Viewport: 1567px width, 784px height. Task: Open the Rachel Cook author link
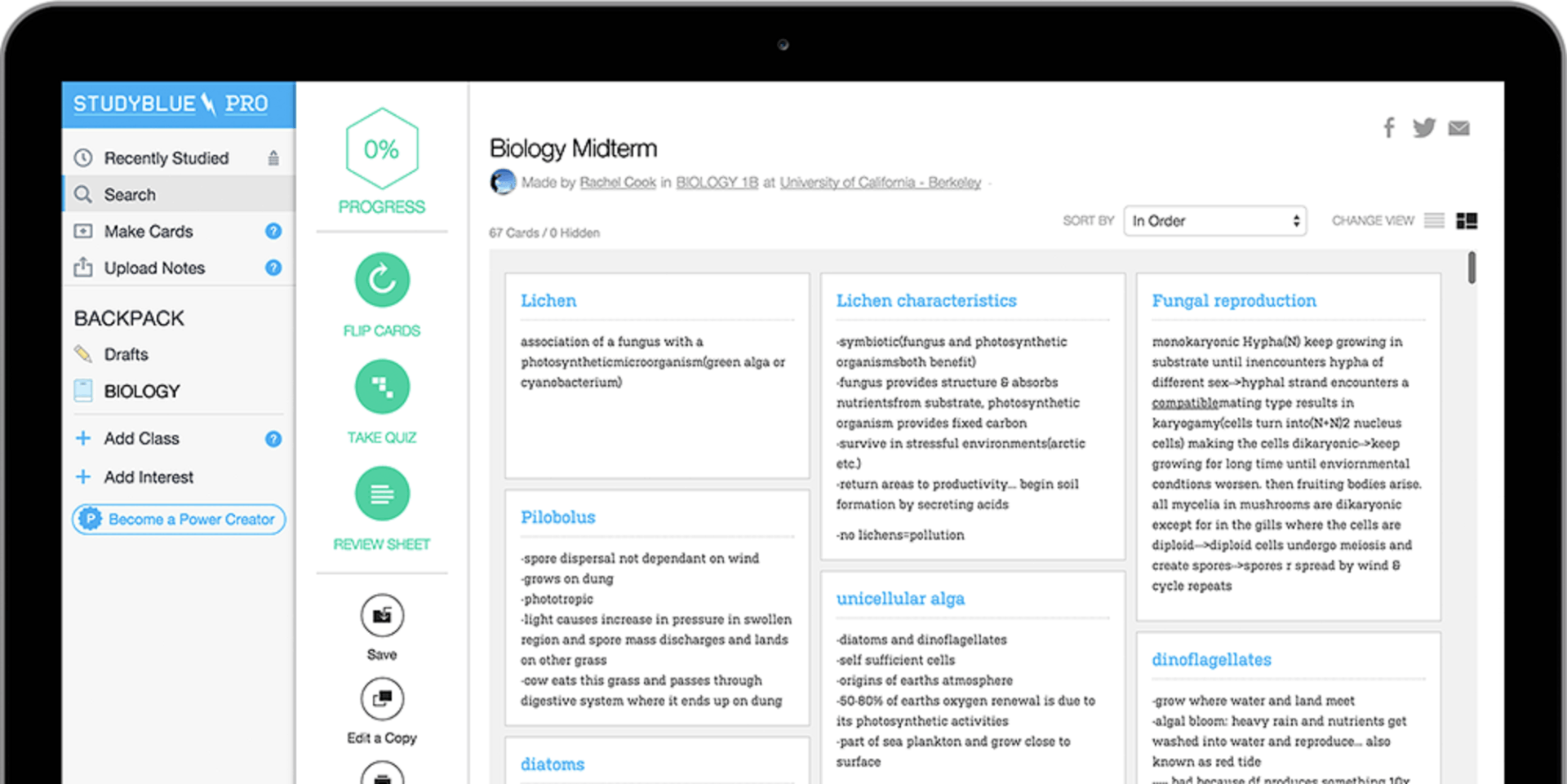tap(618, 182)
